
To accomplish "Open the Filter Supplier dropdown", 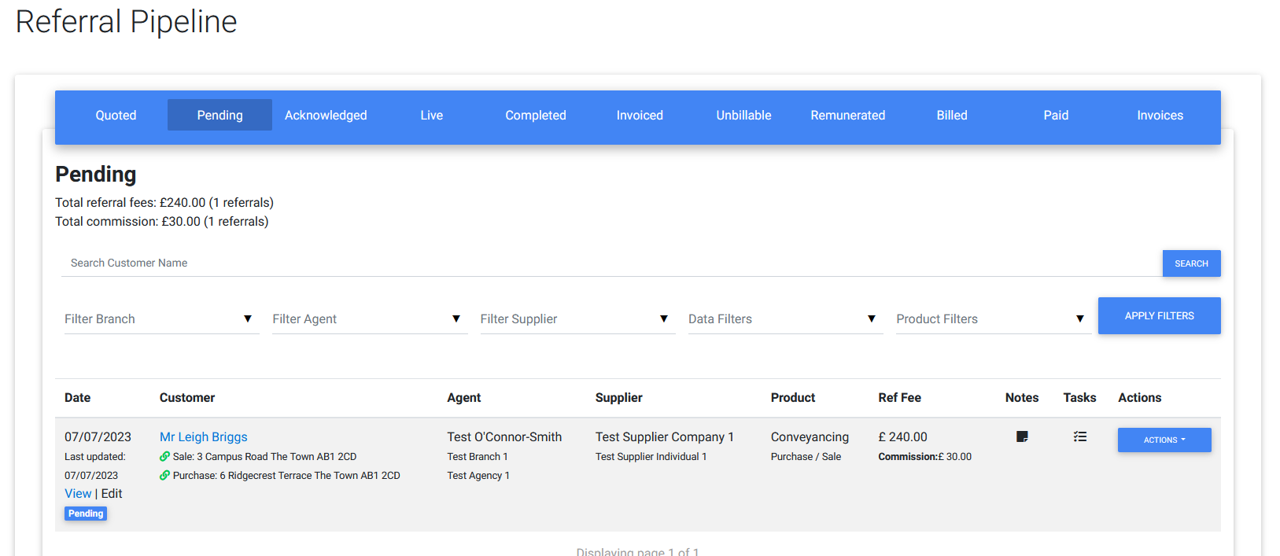I will (x=576, y=319).
